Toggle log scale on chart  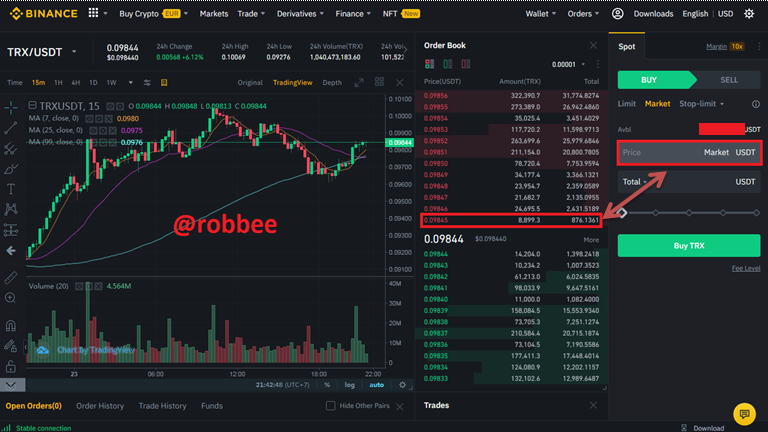pyautogui.click(x=349, y=385)
